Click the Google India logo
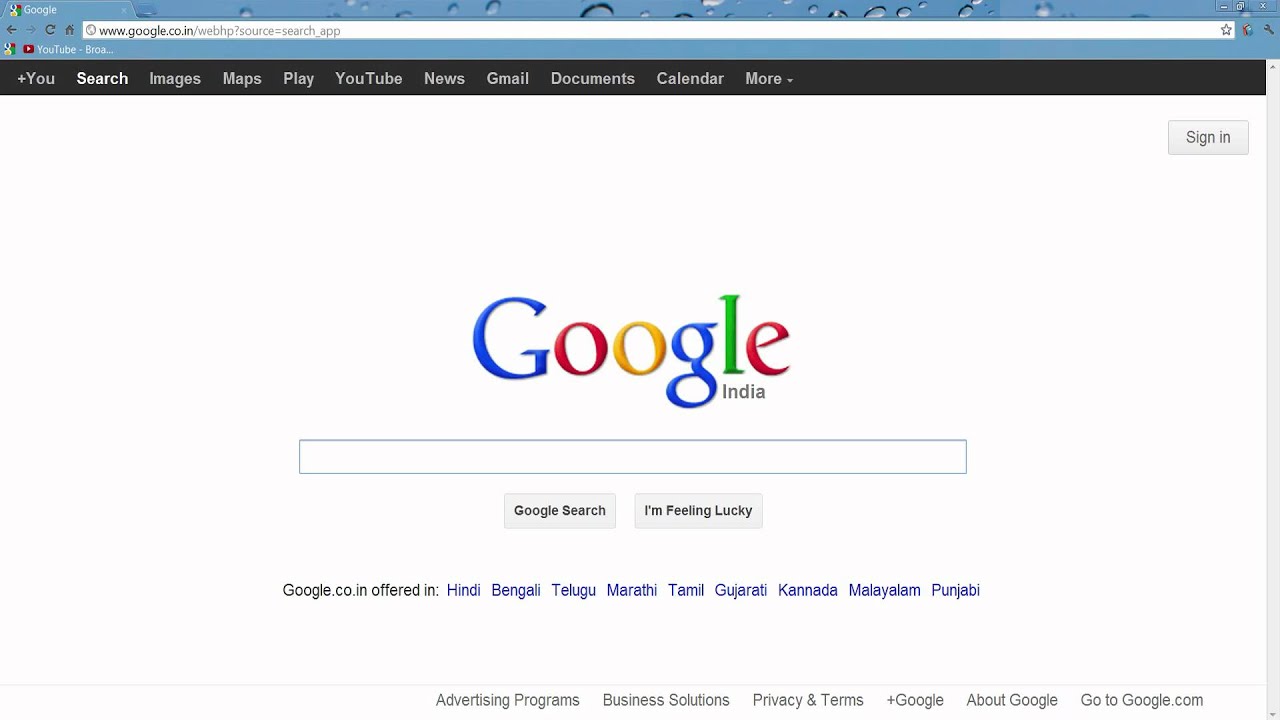Viewport: 1280px width, 720px height. point(632,351)
